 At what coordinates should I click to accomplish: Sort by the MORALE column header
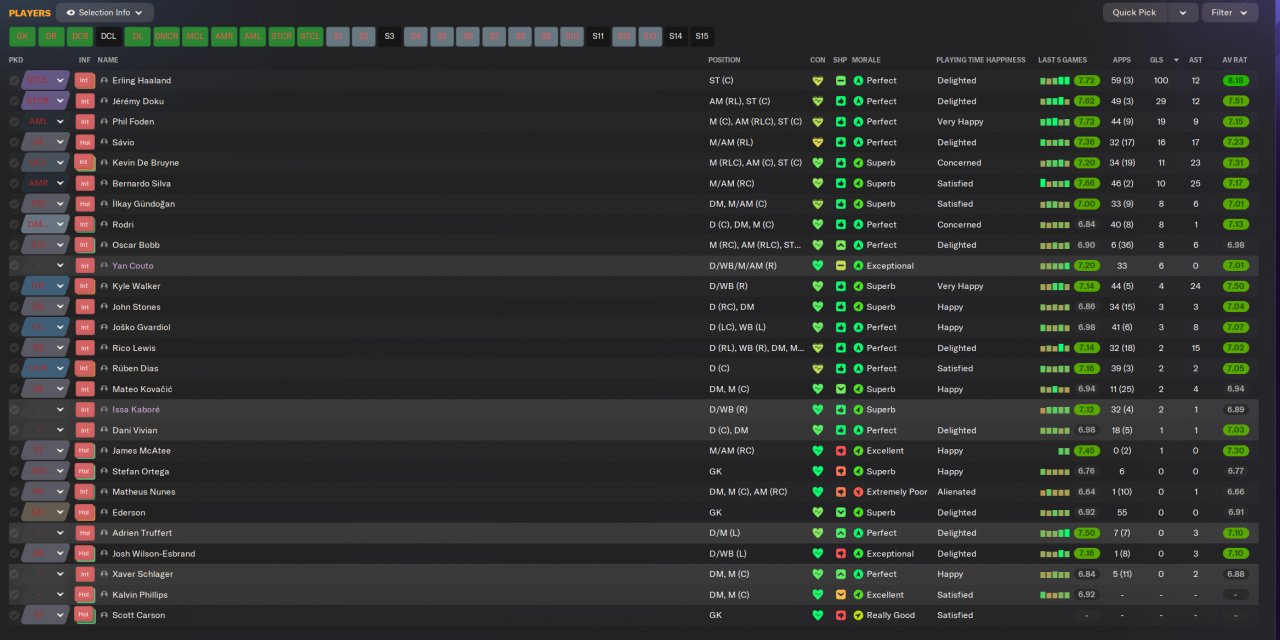tap(866, 60)
